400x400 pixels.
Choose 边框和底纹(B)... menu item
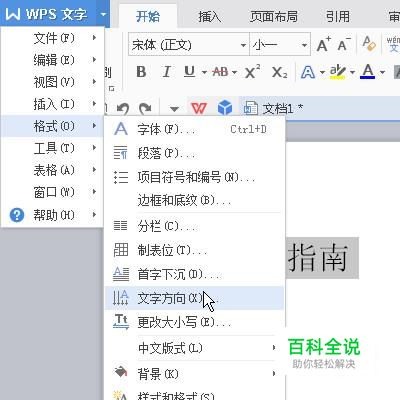(195, 200)
